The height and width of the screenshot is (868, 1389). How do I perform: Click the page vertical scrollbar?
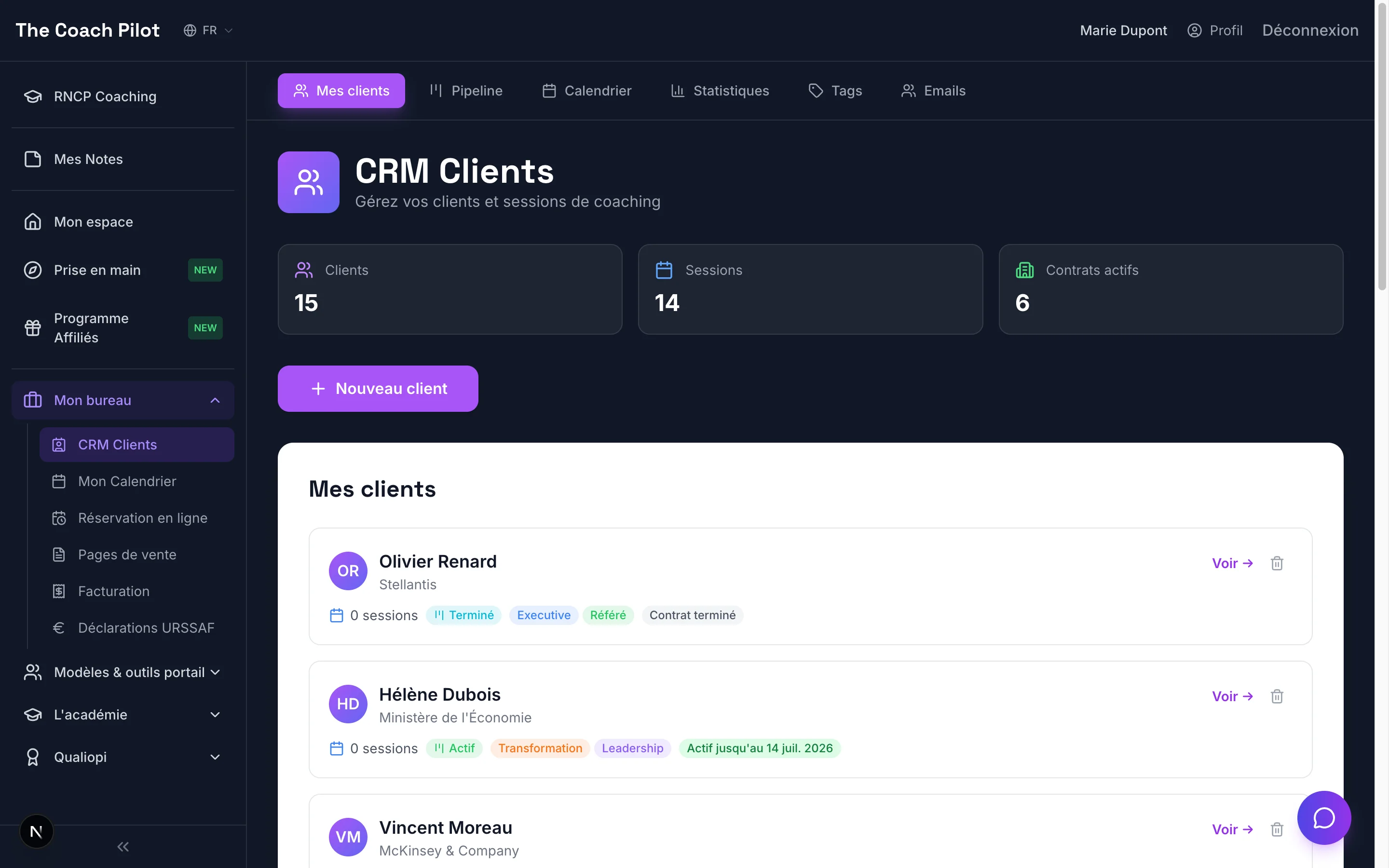tap(1382, 147)
